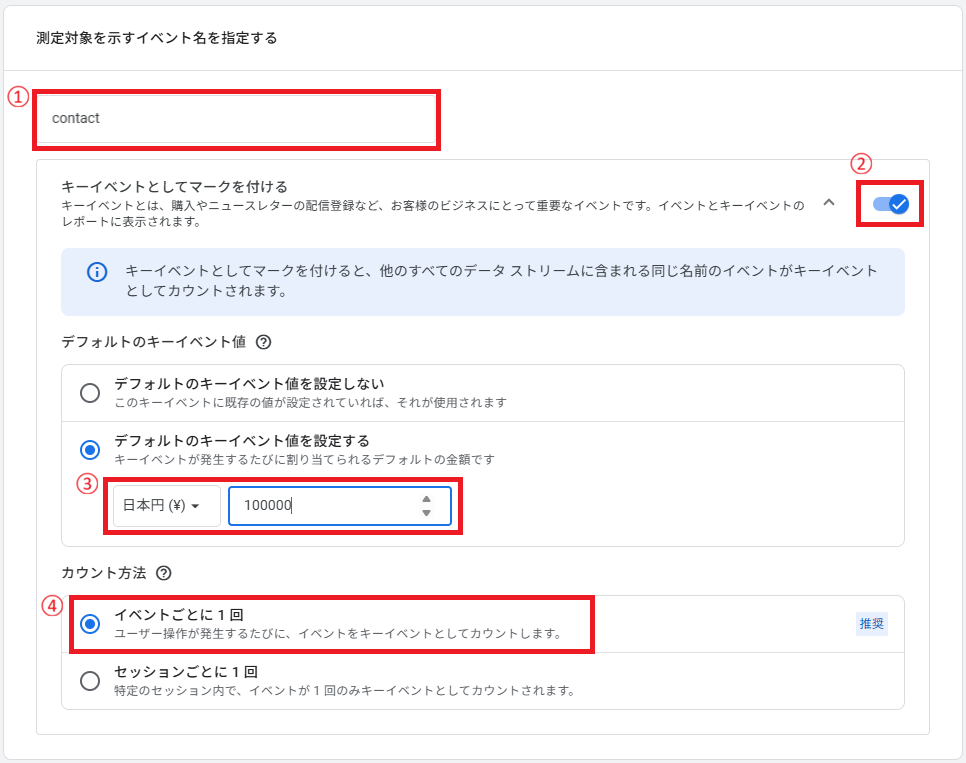Click the 推奨 recommended badge
Image resolution: width=966 pixels, height=763 pixels.
coord(871,624)
